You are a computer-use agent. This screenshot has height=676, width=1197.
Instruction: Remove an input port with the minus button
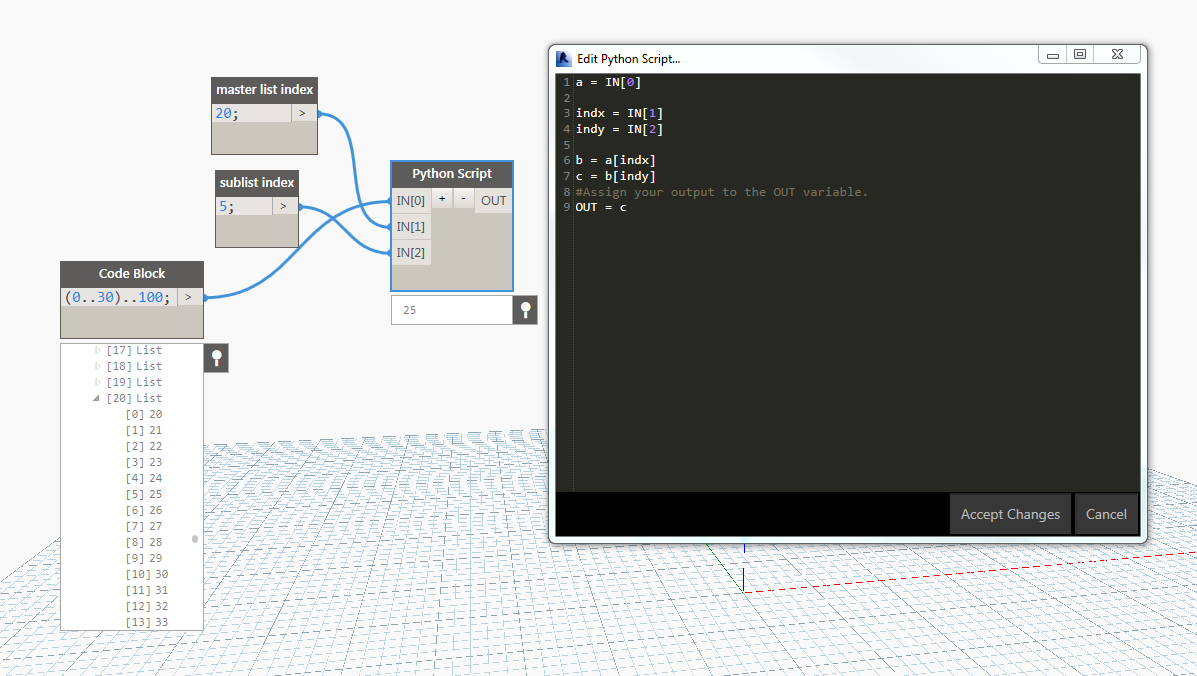tap(463, 199)
